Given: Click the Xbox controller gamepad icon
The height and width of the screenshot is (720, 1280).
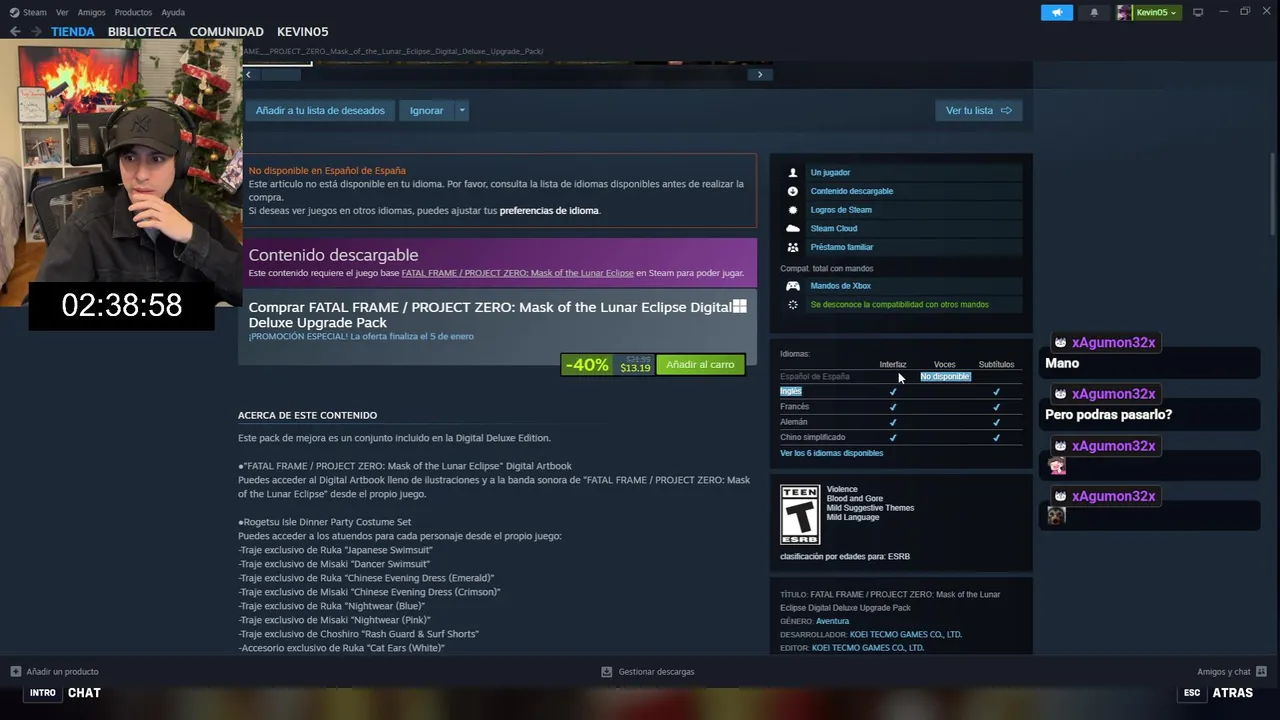Looking at the screenshot, I should [x=793, y=286].
